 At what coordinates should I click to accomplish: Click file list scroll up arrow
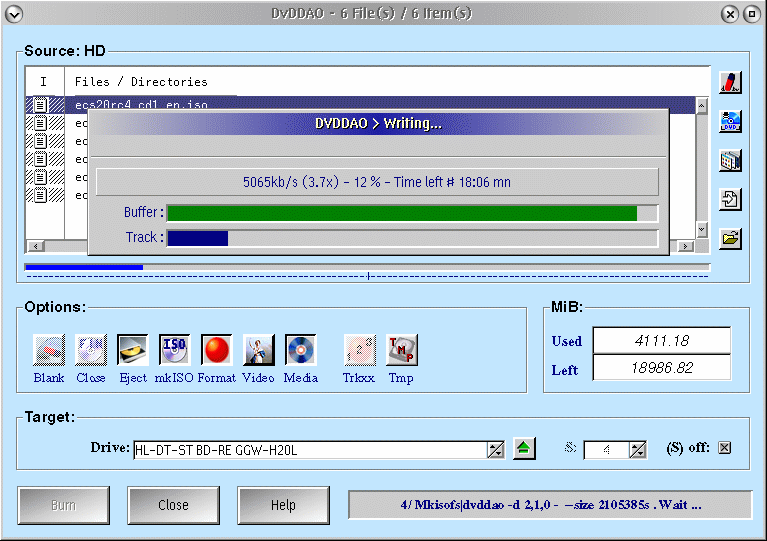click(701, 106)
